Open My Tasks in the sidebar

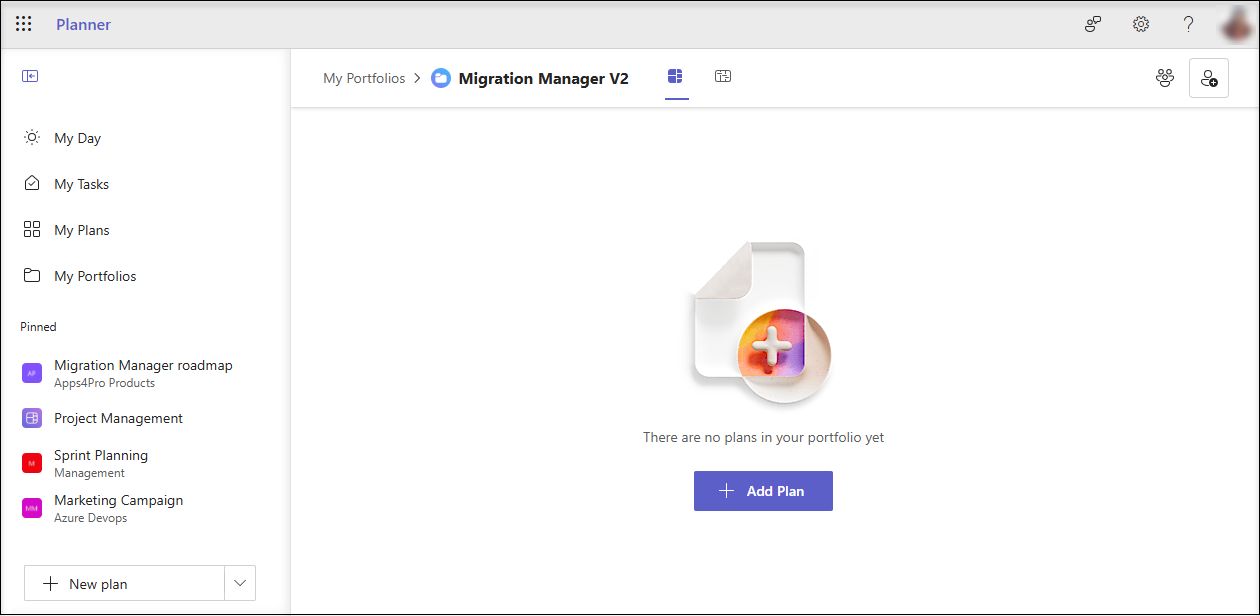[81, 184]
